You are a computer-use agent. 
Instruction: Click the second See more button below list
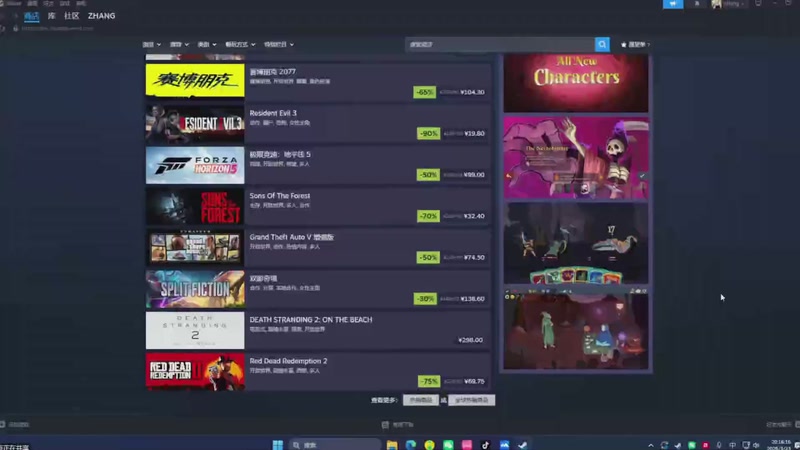(x=471, y=400)
